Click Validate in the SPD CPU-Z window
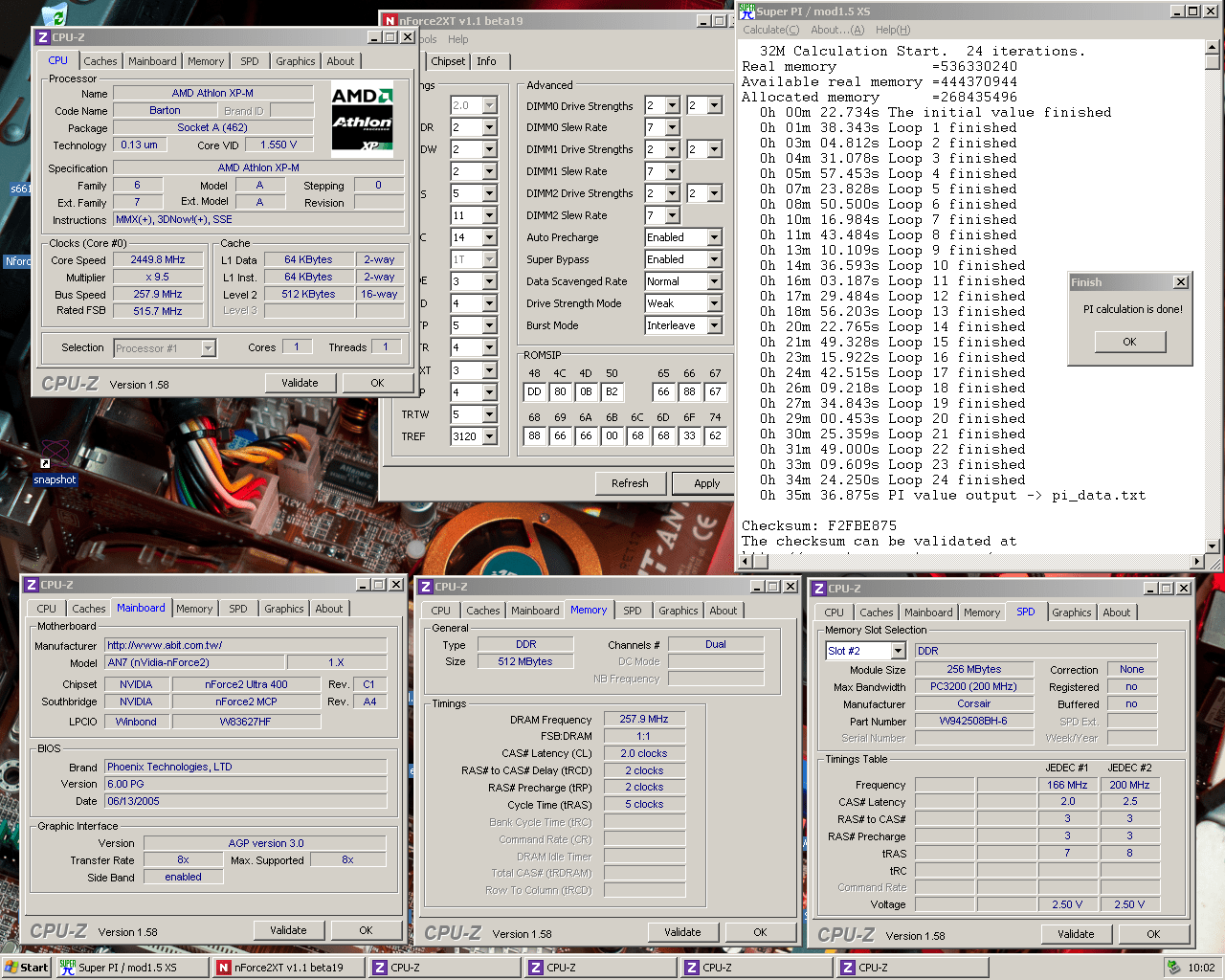Viewport: 1225px width, 980px height. coord(1076,934)
